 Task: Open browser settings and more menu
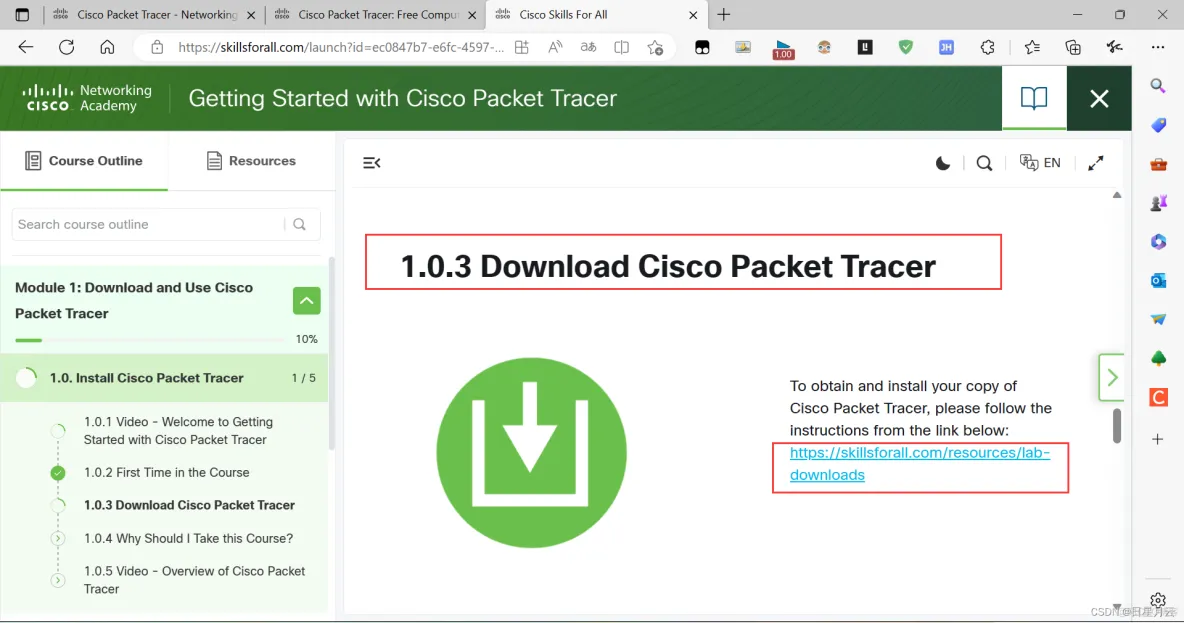[x=1158, y=47]
